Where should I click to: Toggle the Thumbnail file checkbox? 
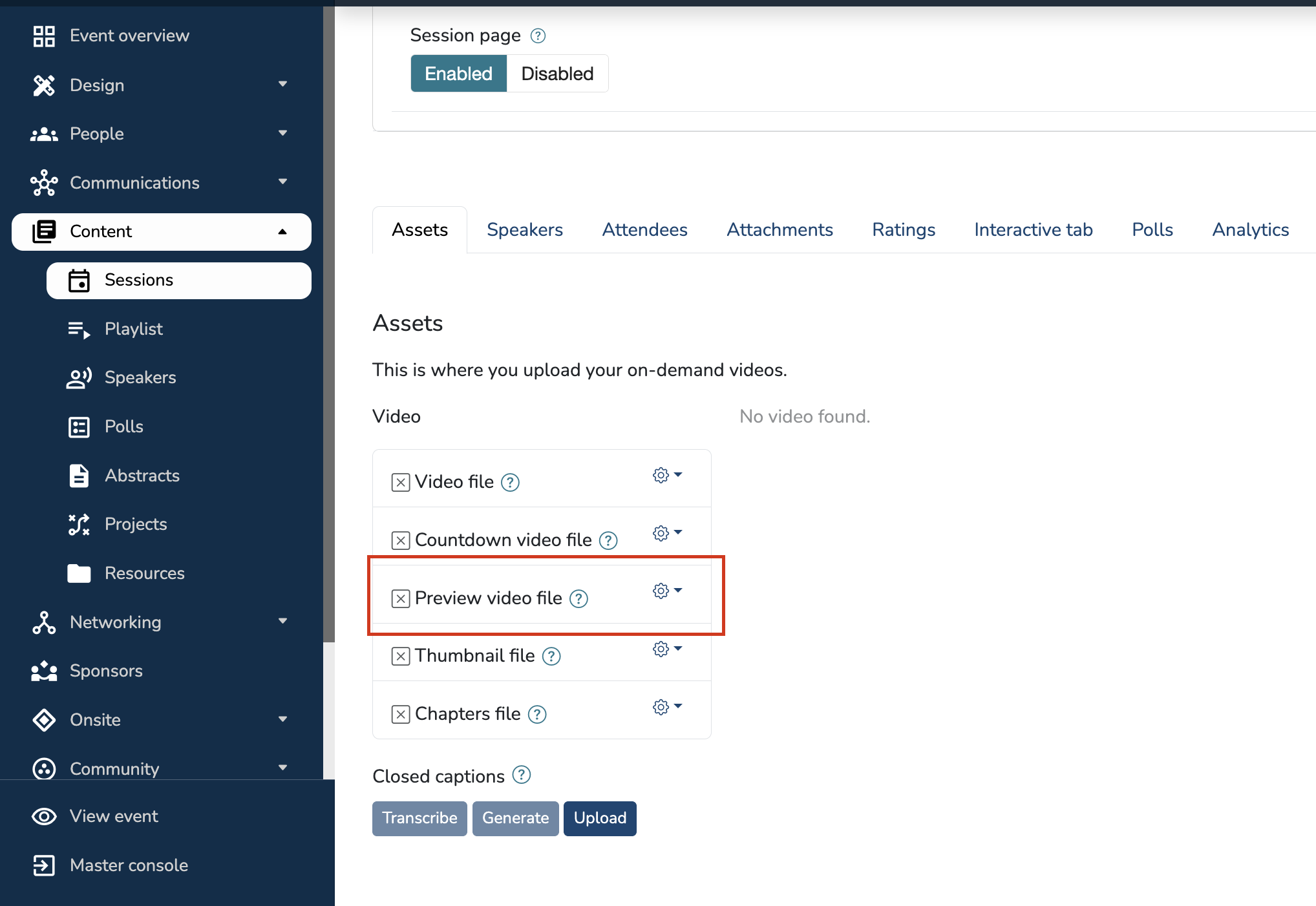[x=401, y=657]
